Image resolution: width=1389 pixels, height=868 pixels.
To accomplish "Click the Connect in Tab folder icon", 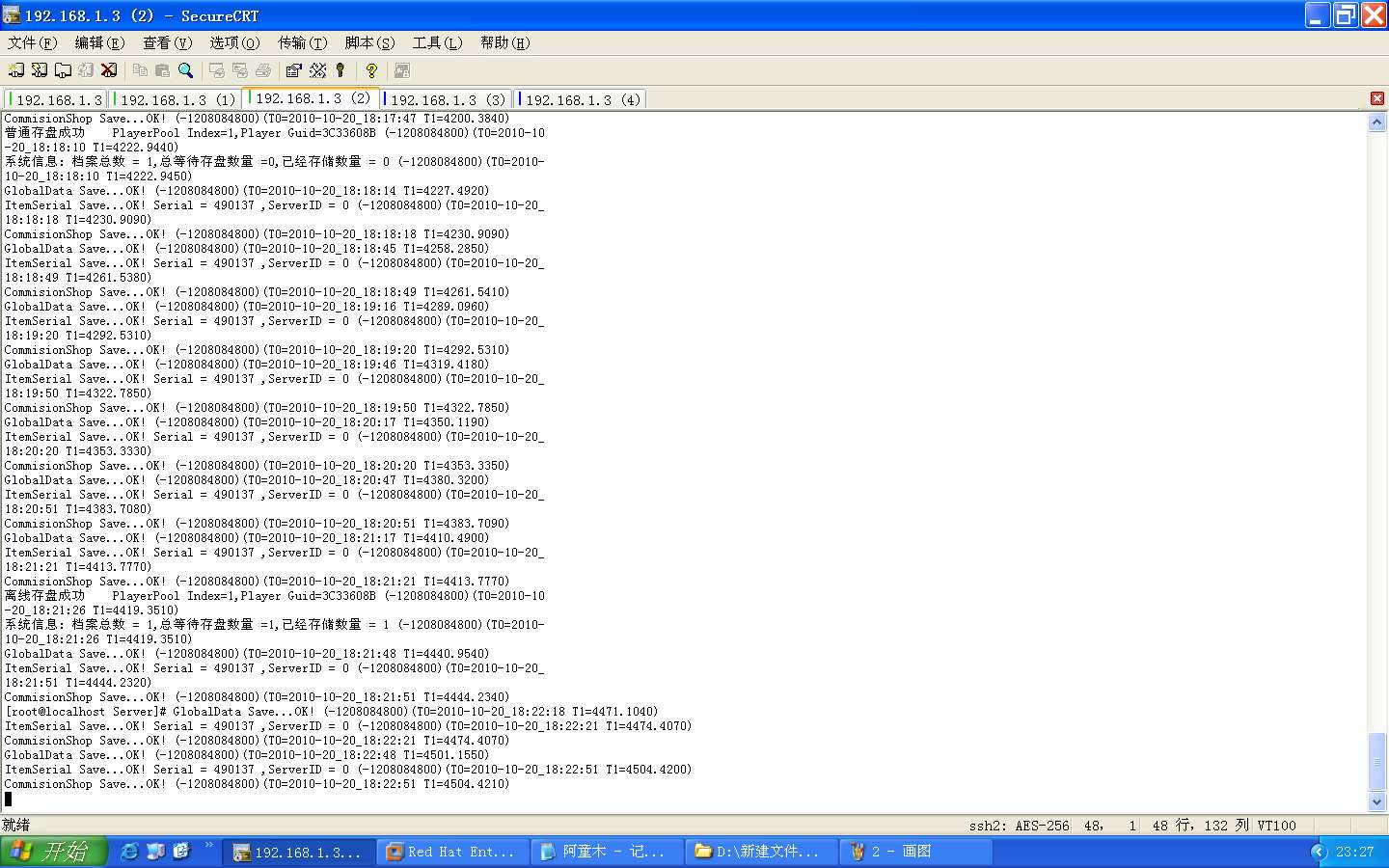I will click(x=63, y=70).
